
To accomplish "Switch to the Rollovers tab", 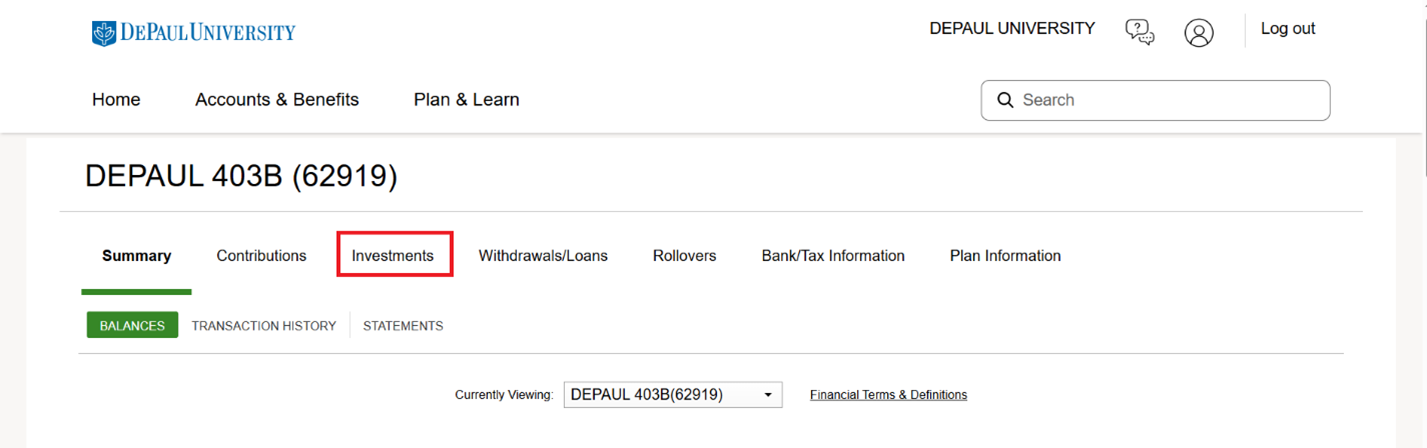I will tap(684, 256).
